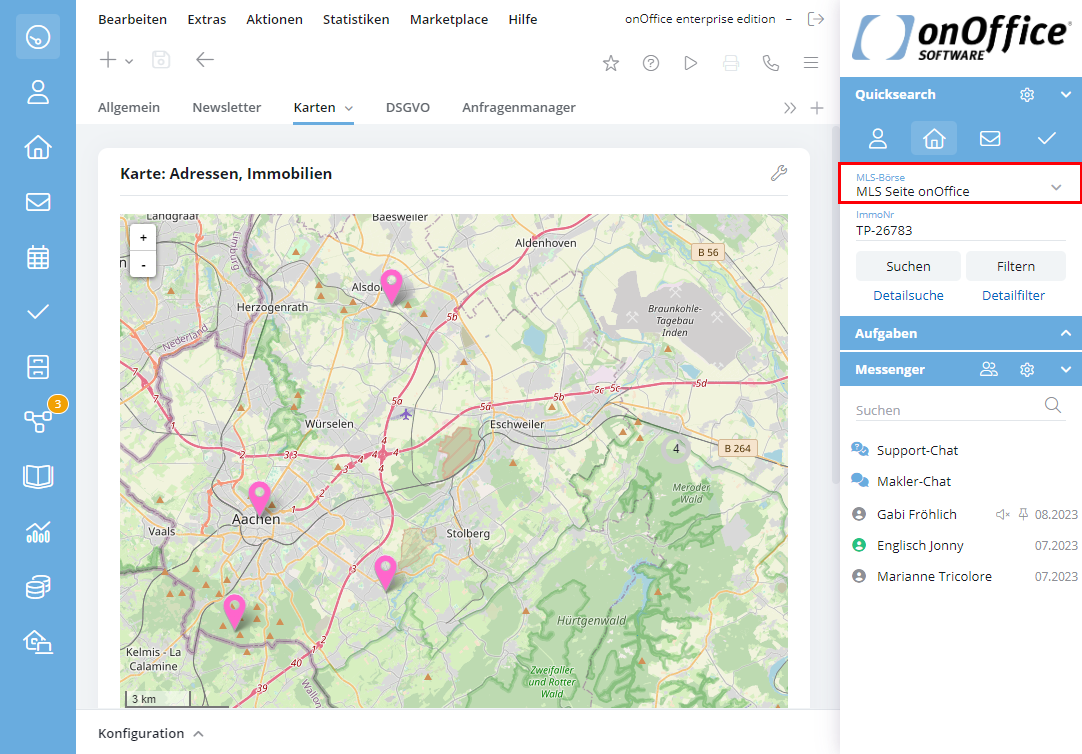
Task: Switch to the Anfragenmanager tab
Action: click(x=519, y=108)
